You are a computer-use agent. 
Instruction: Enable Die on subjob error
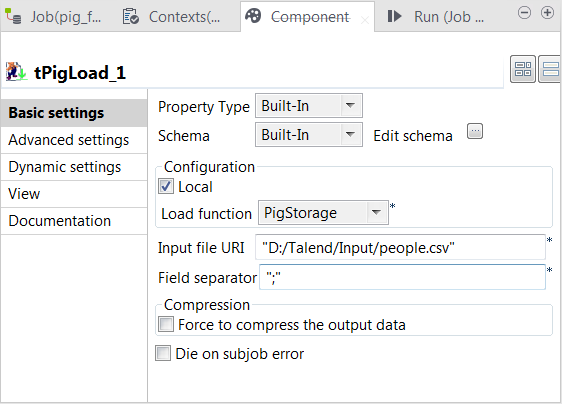coord(163,353)
